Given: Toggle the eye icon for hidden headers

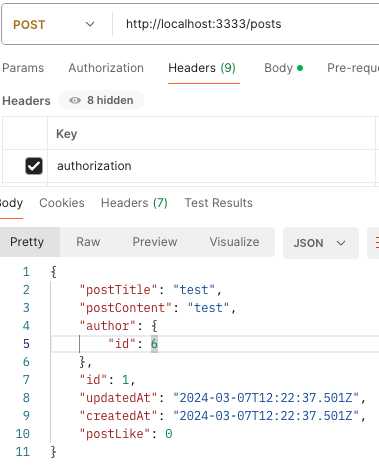Looking at the screenshot, I should [x=75, y=100].
